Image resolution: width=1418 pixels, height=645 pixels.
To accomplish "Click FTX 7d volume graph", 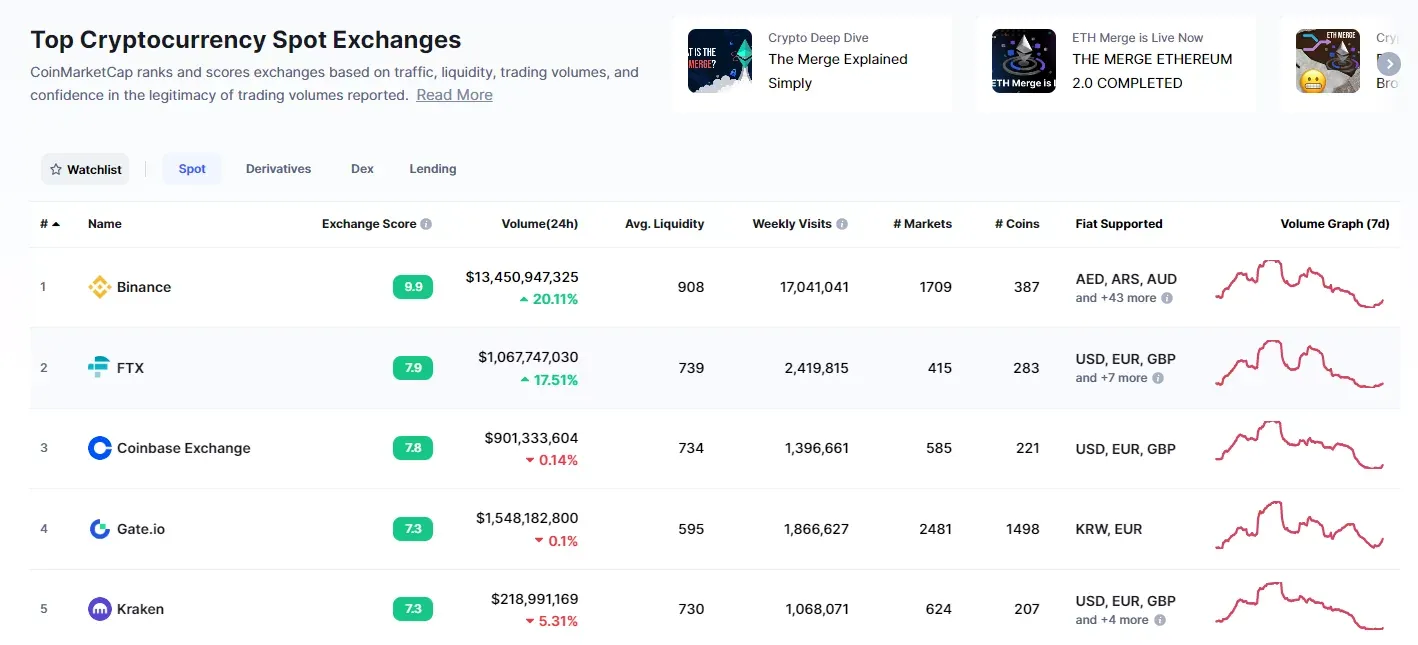I will point(1300,364).
